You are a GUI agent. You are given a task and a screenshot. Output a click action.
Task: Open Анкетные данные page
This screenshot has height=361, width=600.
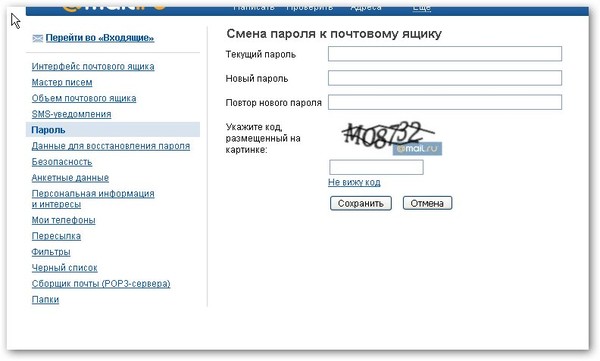click(70, 178)
